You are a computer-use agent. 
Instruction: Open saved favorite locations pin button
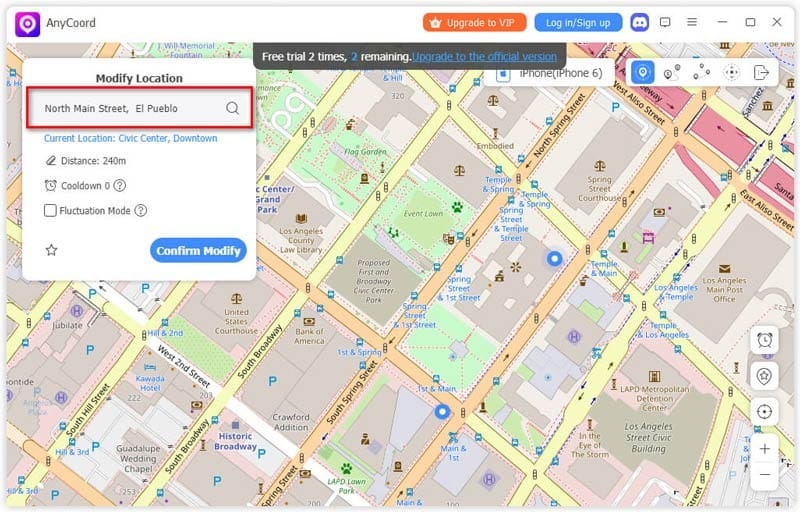(765, 375)
